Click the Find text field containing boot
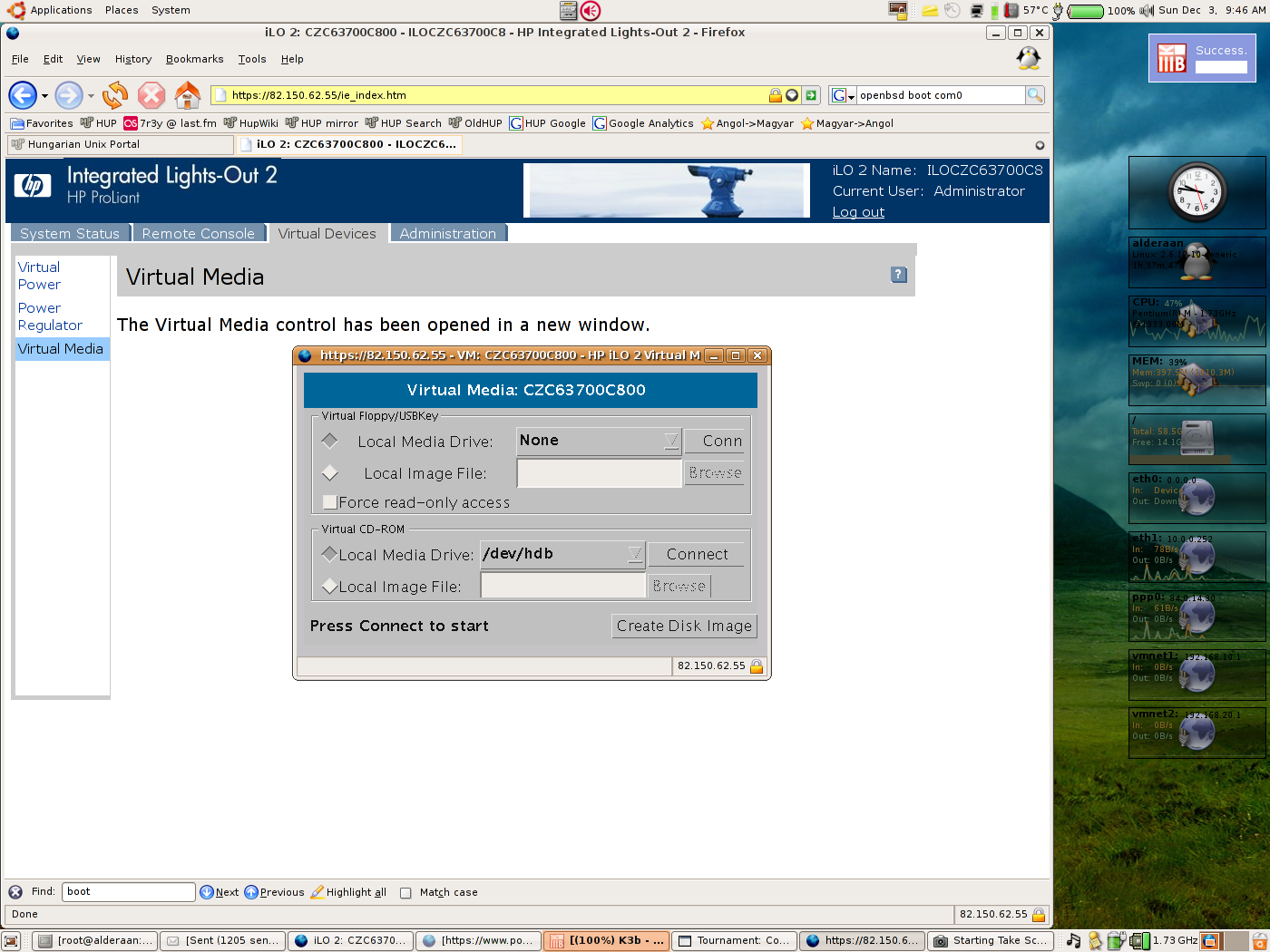 coord(128,892)
